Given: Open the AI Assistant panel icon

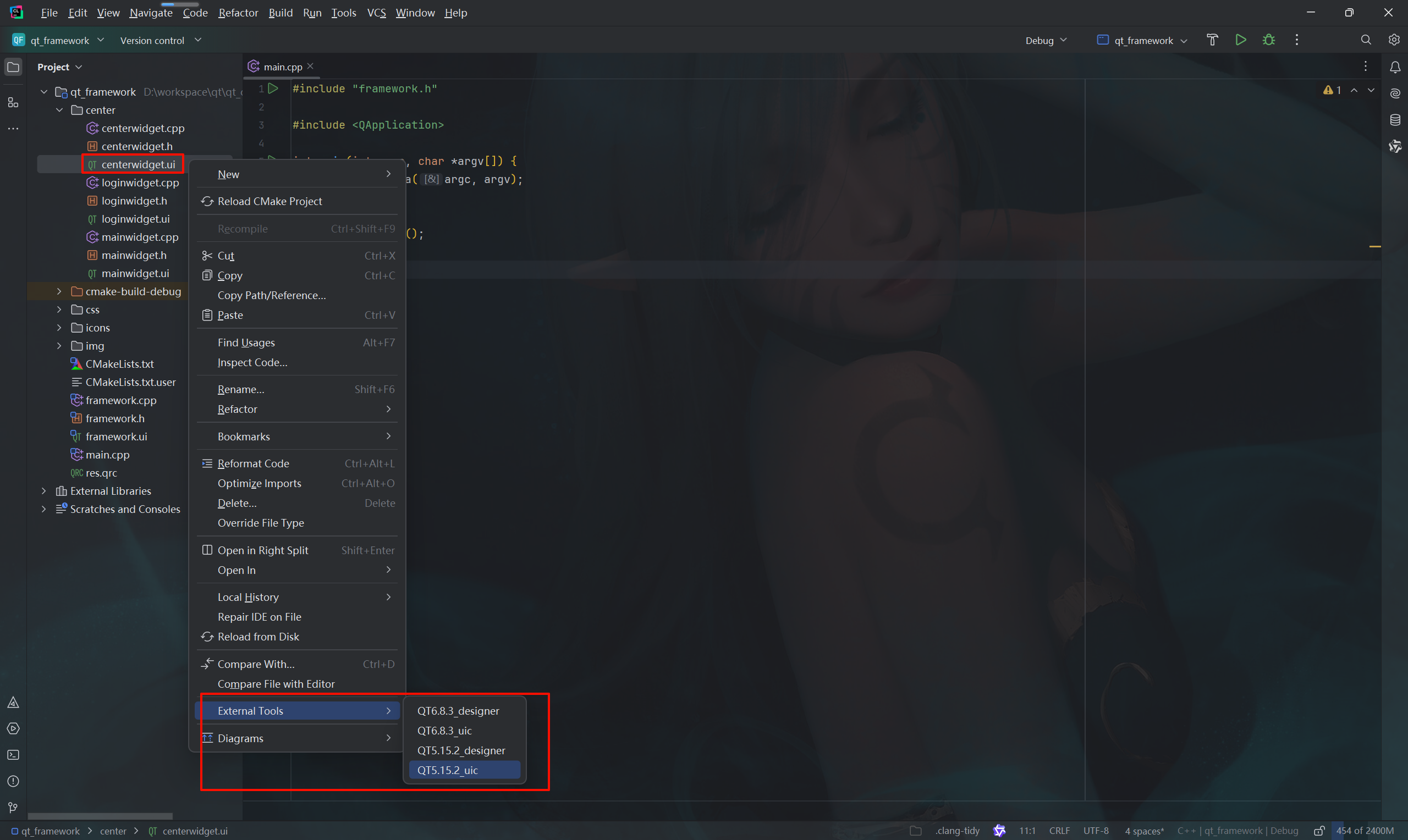Looking at the screenshot, I should point(1394,93).
